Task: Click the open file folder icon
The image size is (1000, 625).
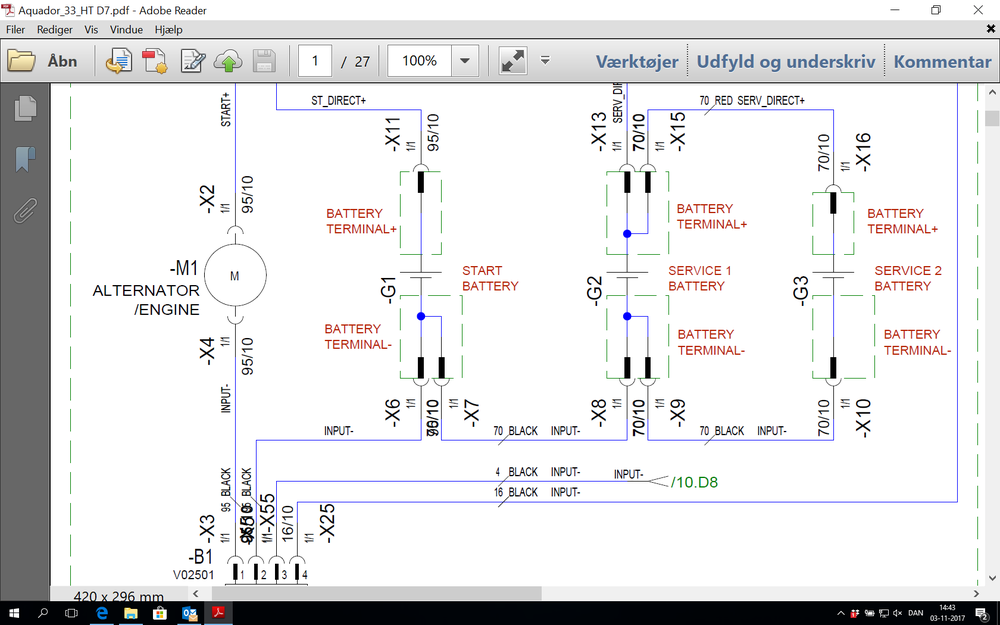Action: (x=22, y=61)
